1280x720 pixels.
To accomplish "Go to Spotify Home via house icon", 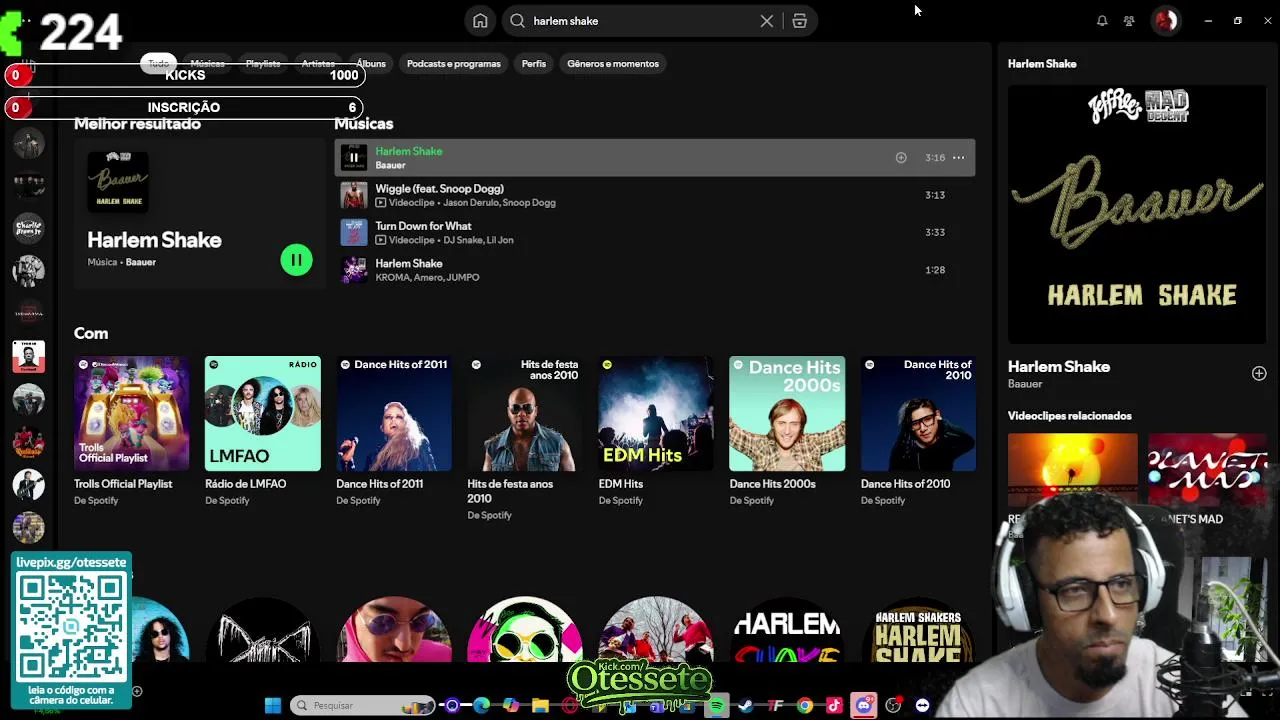I will [480, 21].
